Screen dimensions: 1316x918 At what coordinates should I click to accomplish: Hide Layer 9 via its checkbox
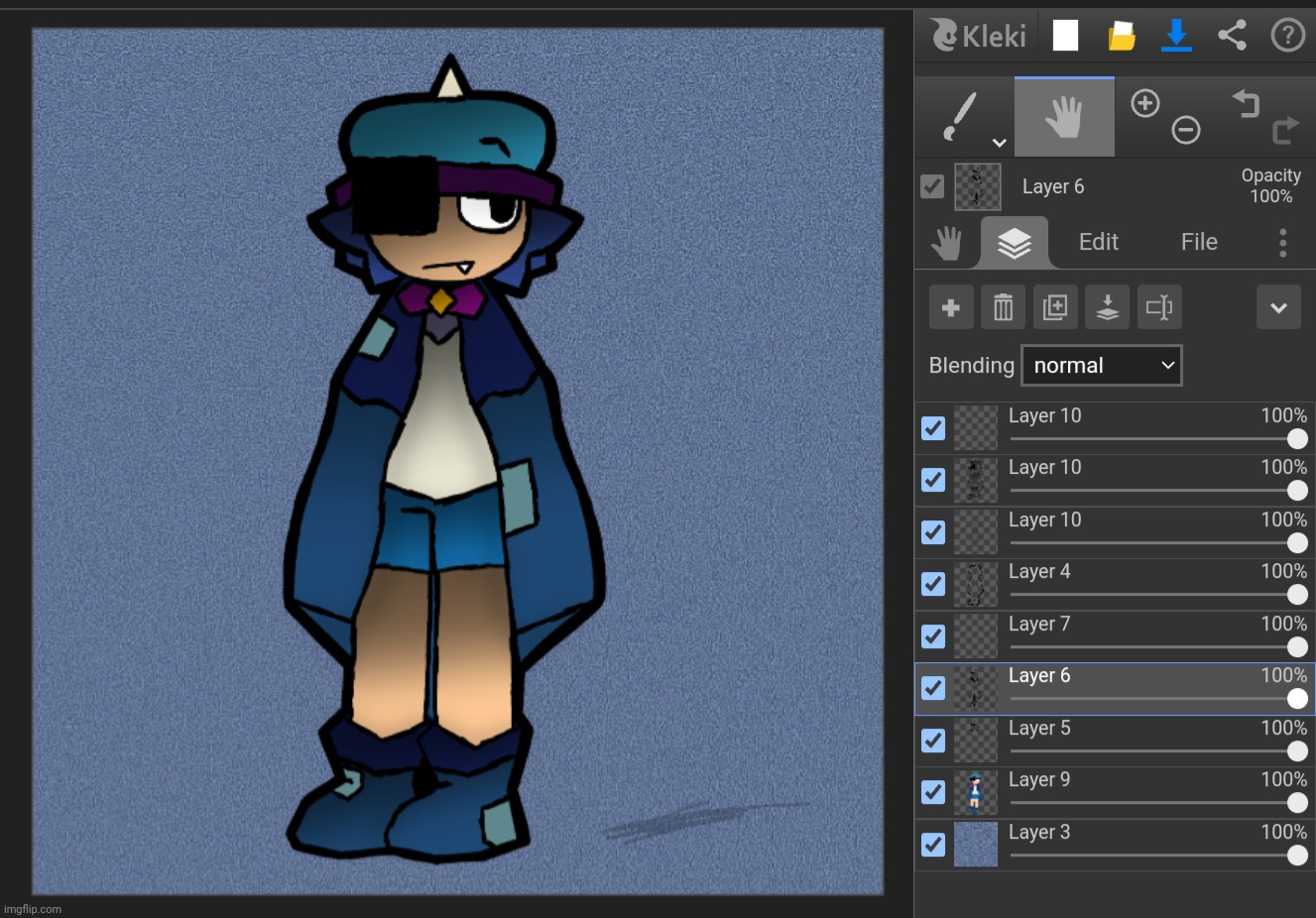pyautogui.click(x=933, y=792)
